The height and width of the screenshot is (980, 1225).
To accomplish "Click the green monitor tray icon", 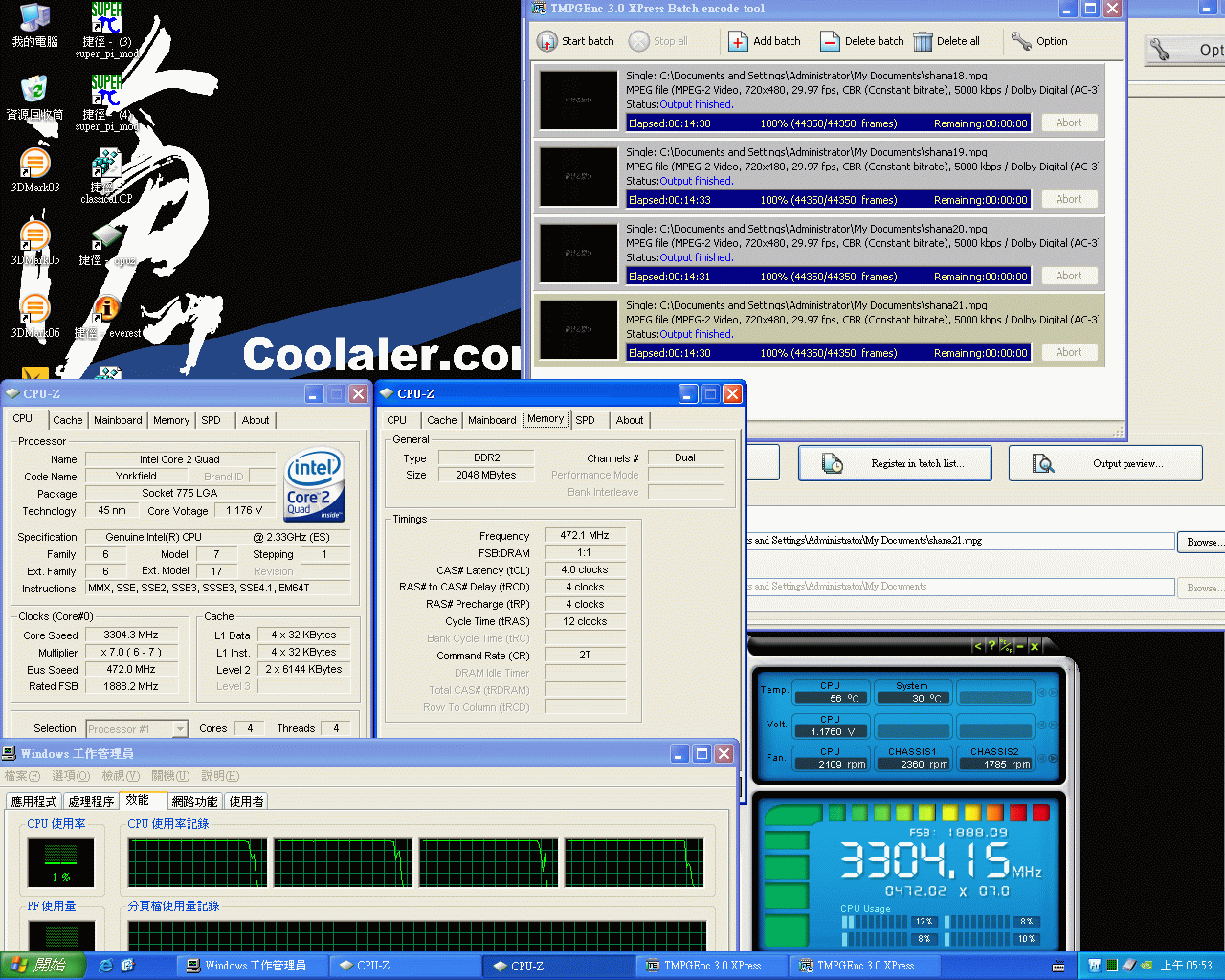I will tap(1112, 966).
